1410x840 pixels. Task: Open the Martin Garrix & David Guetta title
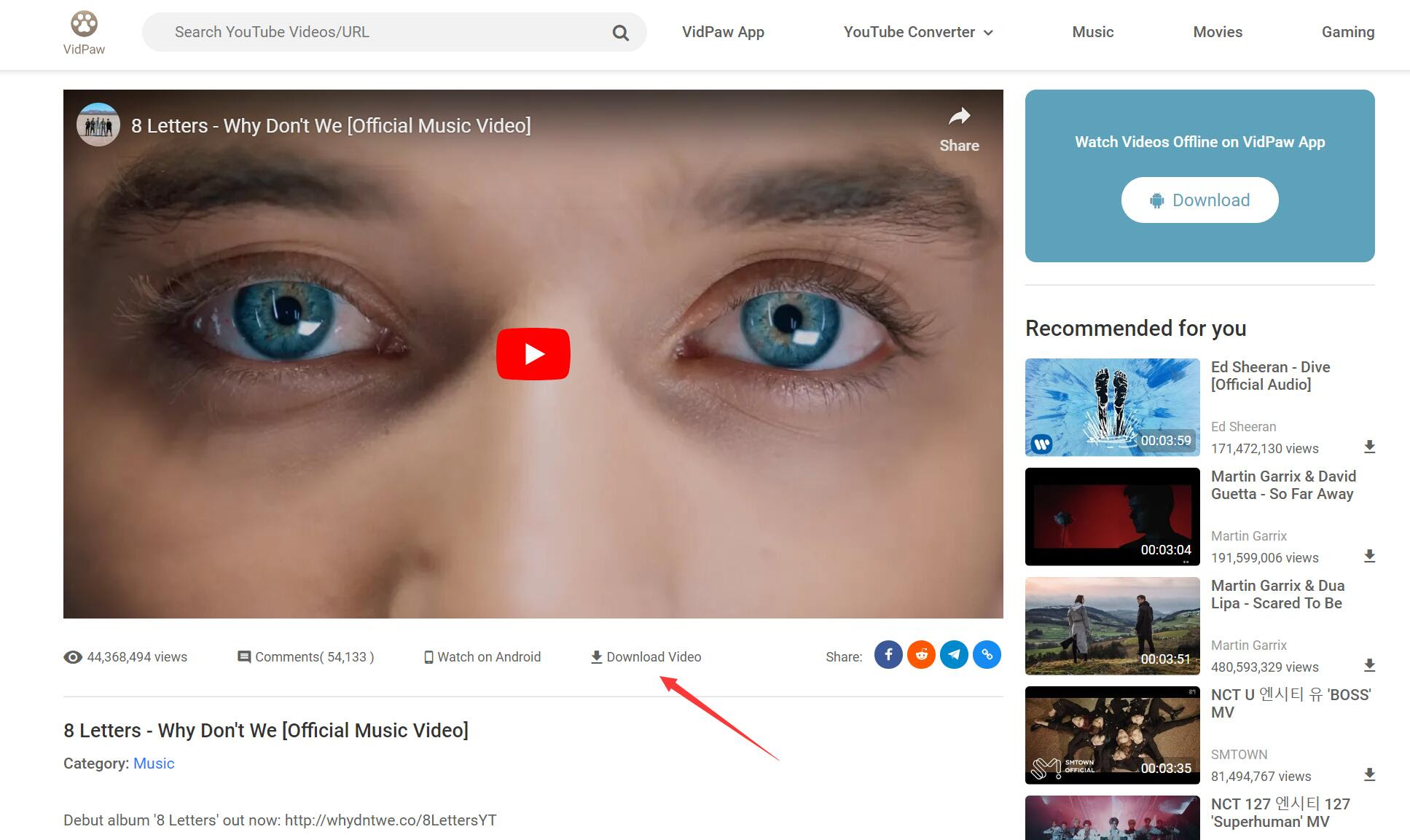click(1283, 485)
